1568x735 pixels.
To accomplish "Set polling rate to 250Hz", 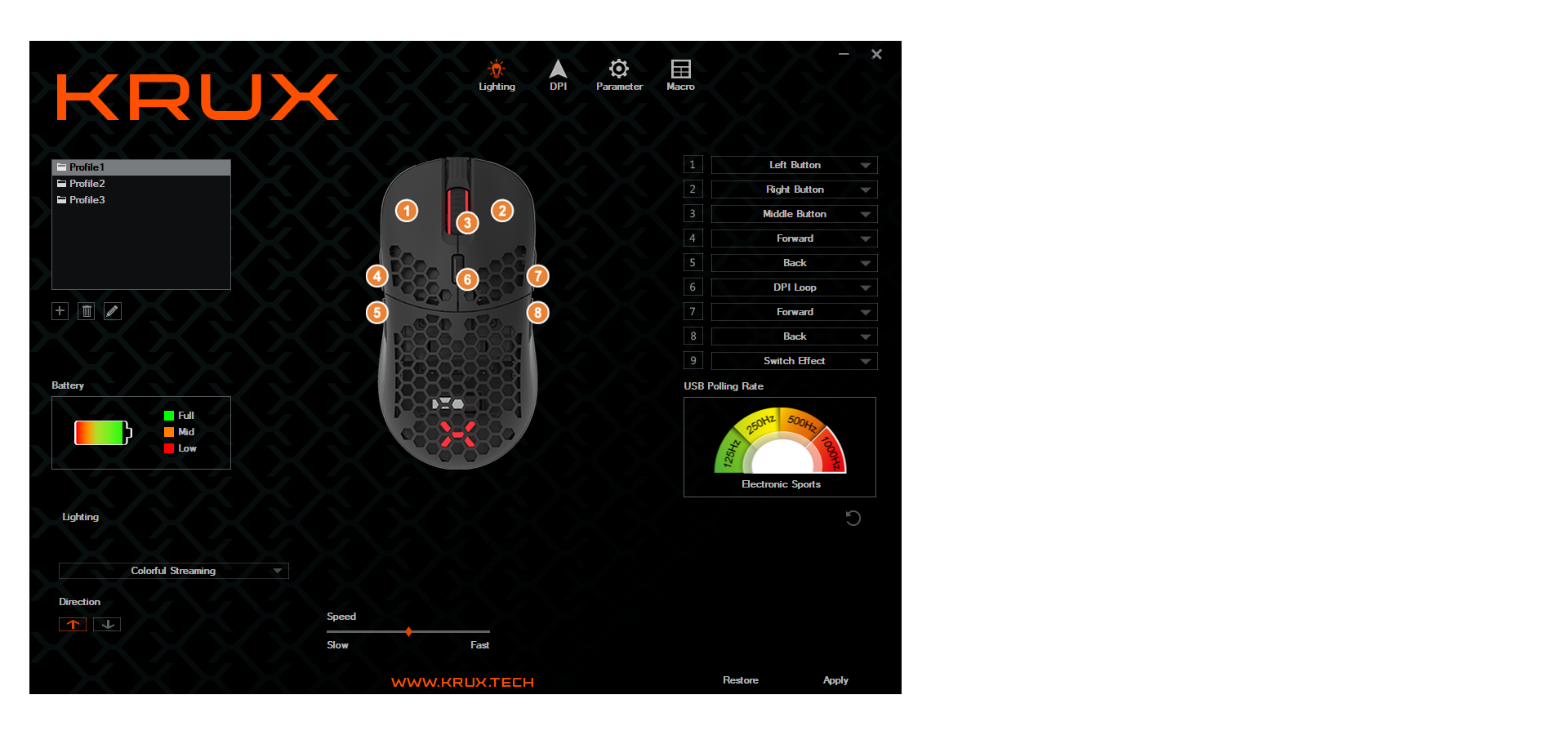I will point(759,423).
